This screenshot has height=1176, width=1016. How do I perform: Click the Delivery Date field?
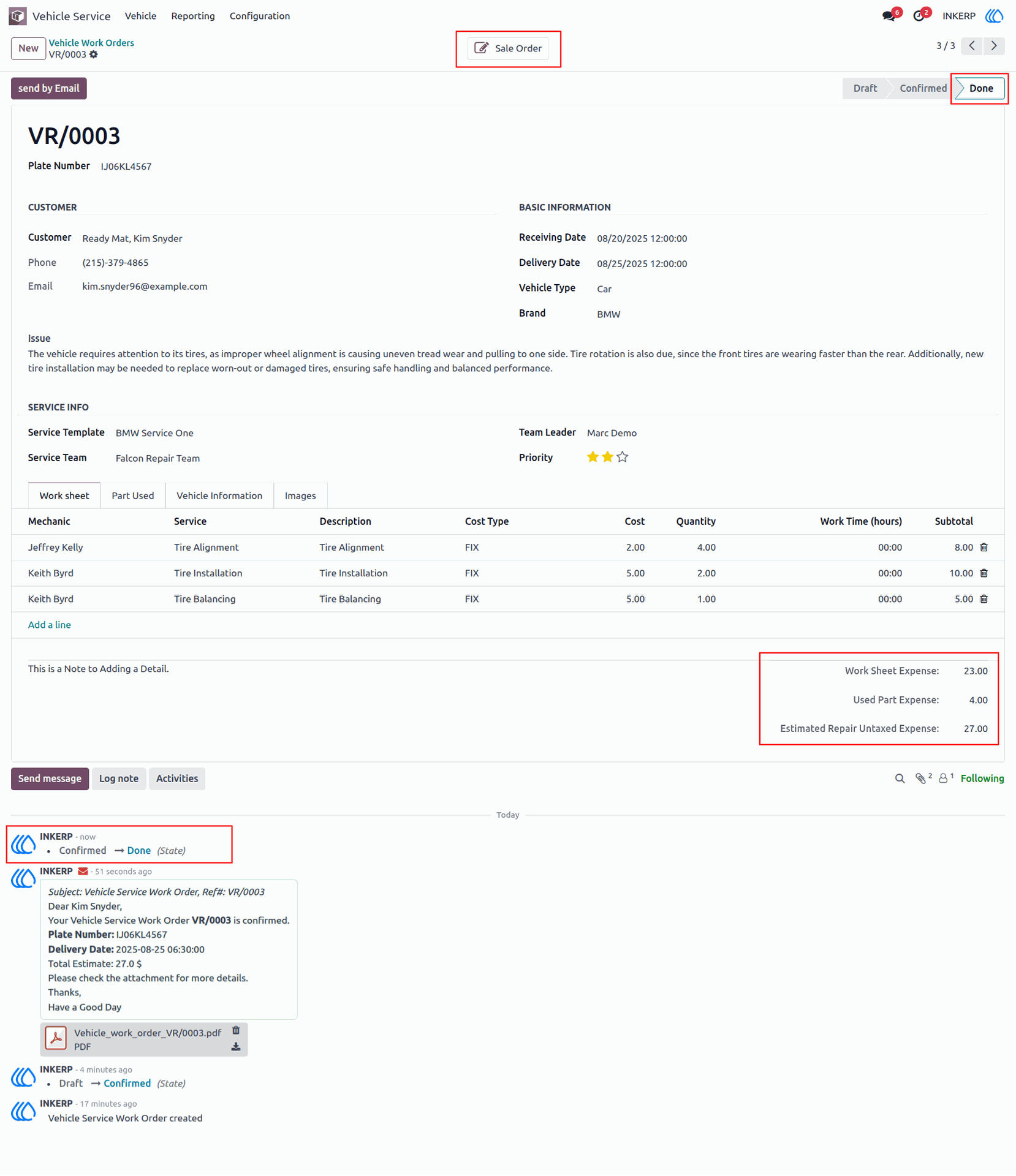(x=642, y=263)
